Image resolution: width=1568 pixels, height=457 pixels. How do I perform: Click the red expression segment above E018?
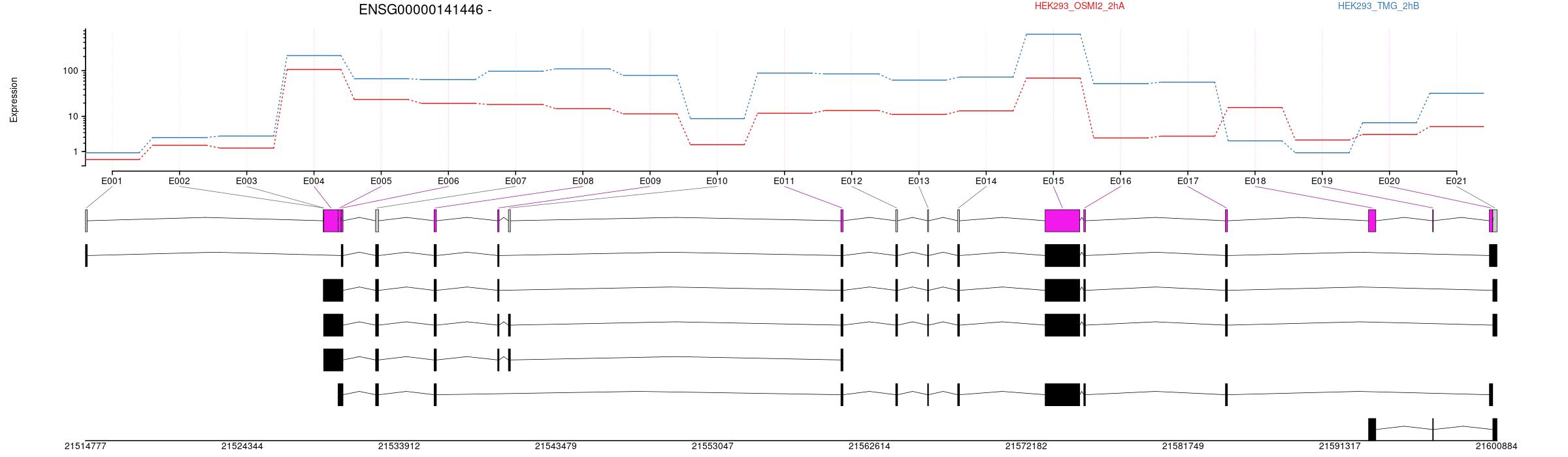tap(1255, 107)
